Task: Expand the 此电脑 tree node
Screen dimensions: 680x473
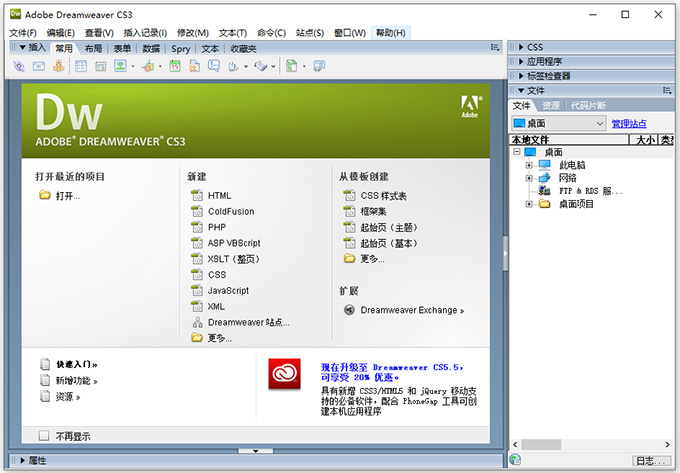Action: (x=529, y=165)
